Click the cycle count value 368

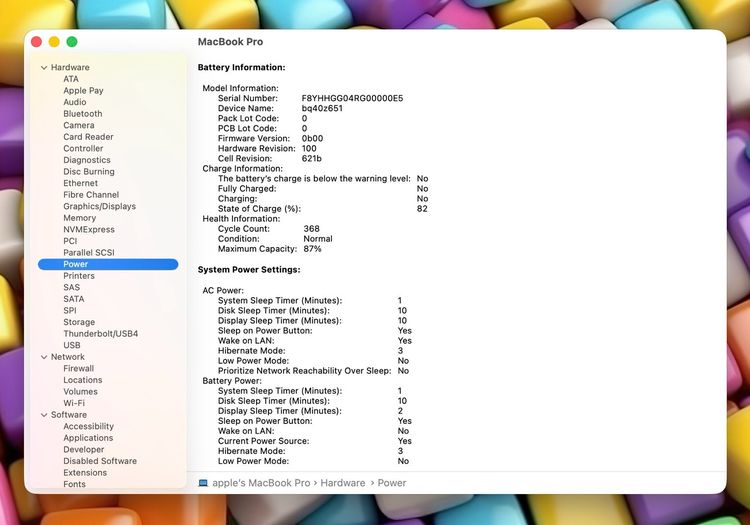tap(311, 229)
